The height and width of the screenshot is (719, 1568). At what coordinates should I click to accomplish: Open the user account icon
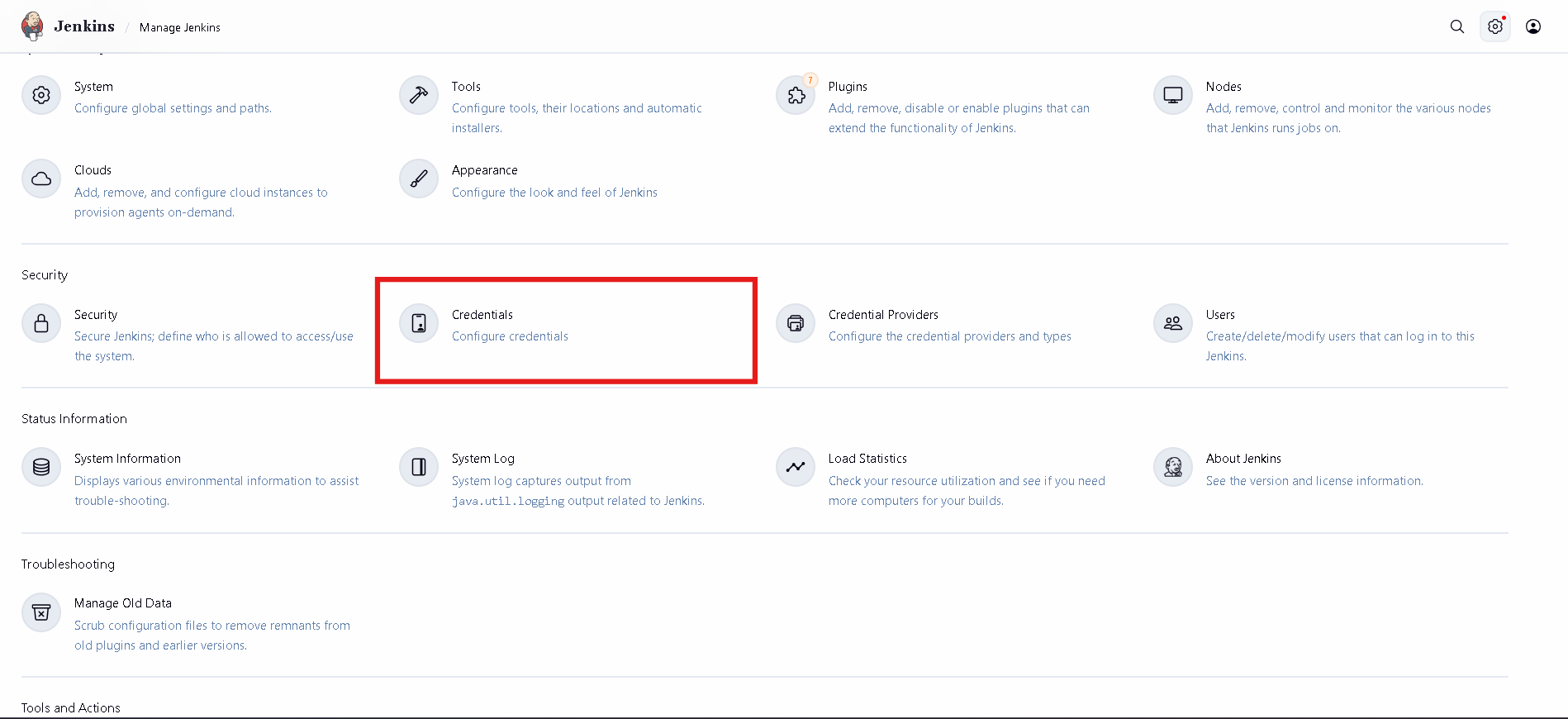[1533, 26]
